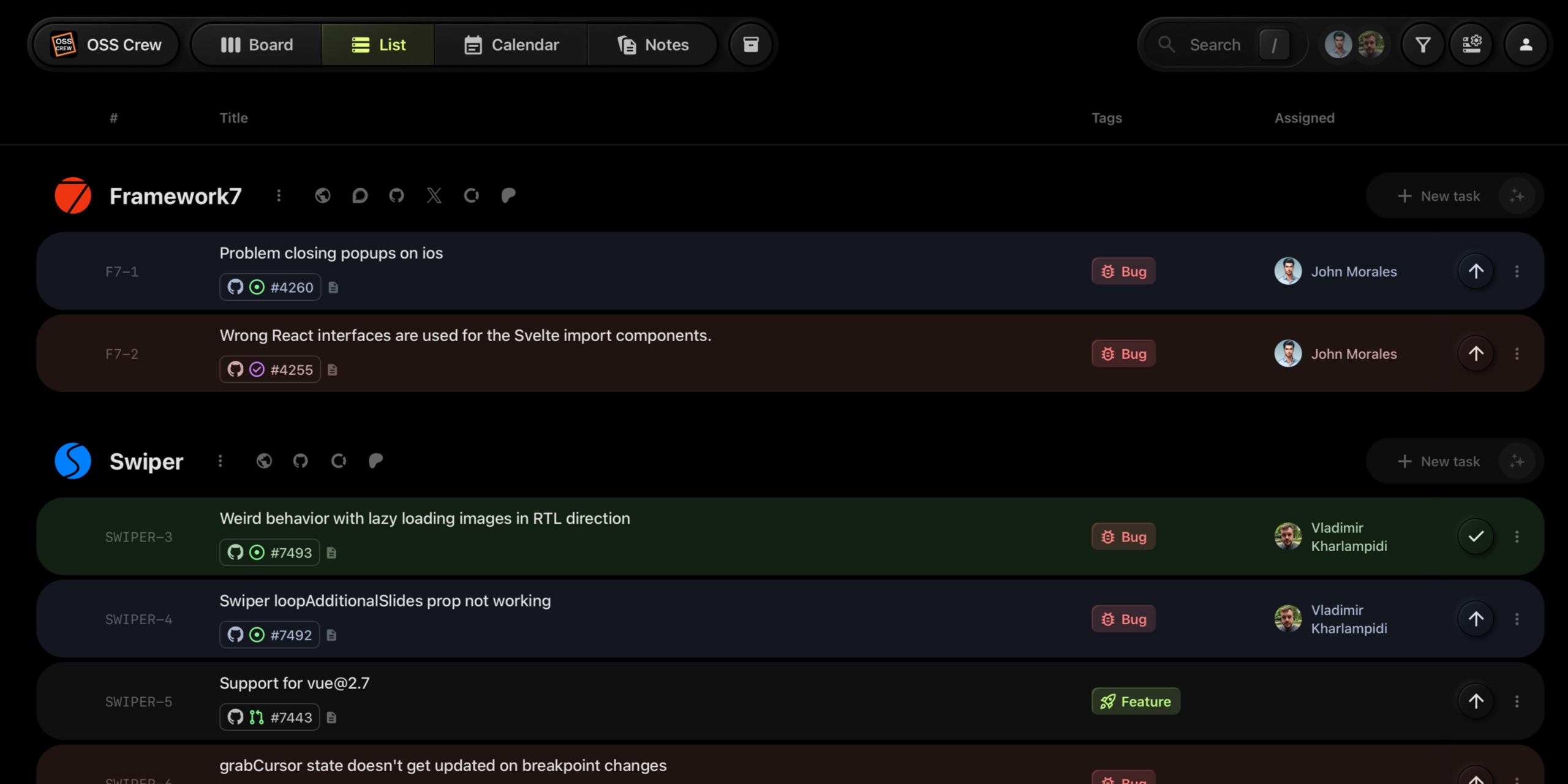Click AI sparkle icon next to Framework7 New task
The width and height of the screenshot is (1568, 784).
tap(1517, 196)
